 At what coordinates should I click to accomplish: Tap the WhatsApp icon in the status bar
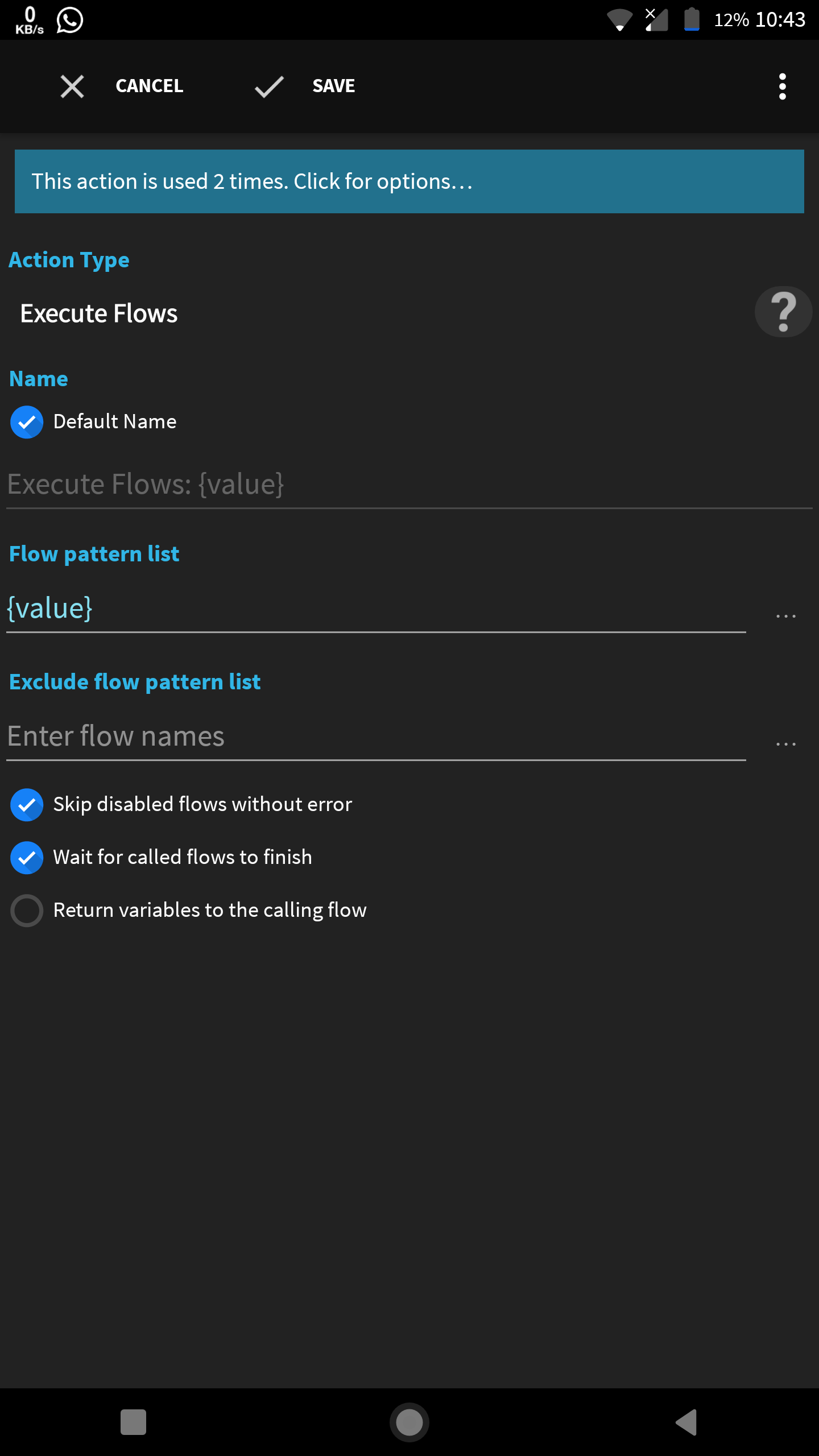pyautogui.click(x=69, y=19)
